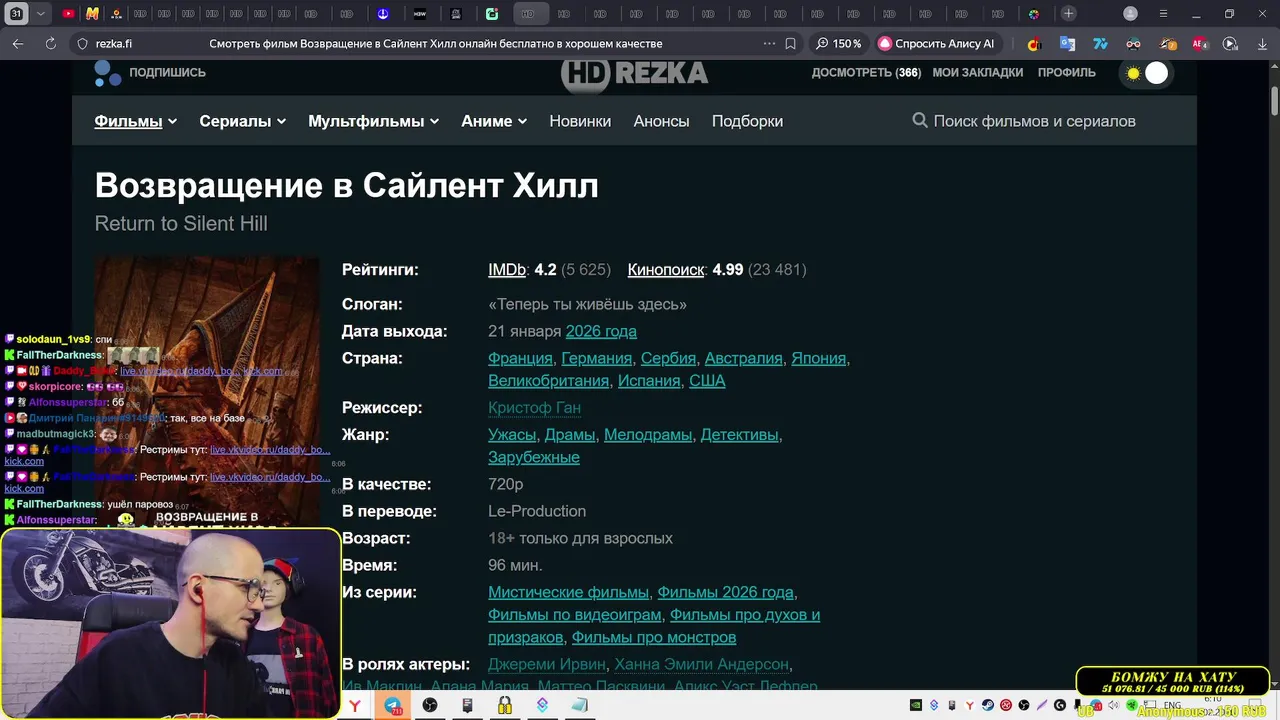Open the browser profile avatar

coord(1130,14)
